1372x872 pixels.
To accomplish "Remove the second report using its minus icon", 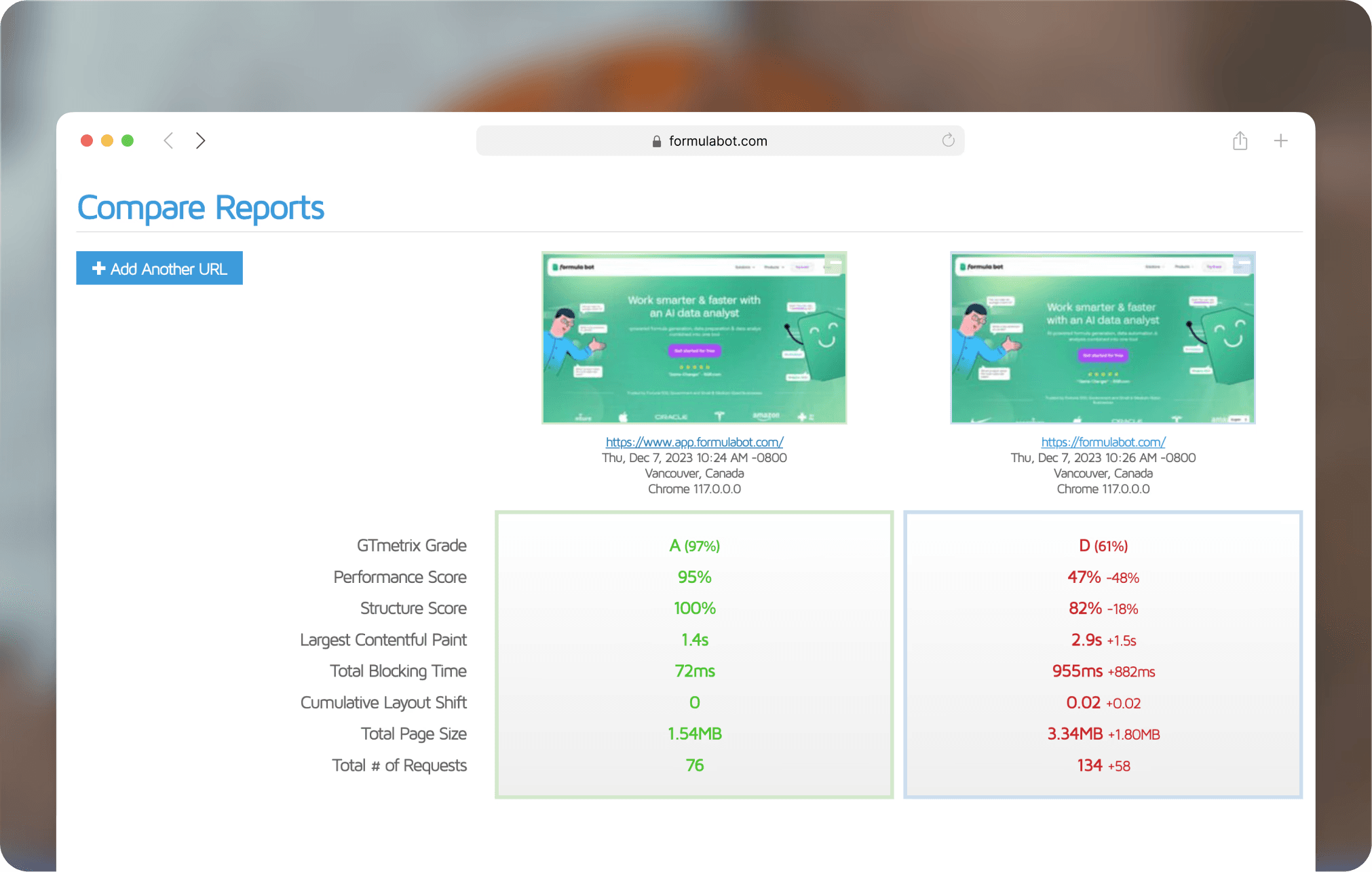I will click(x=1244, y=263).
